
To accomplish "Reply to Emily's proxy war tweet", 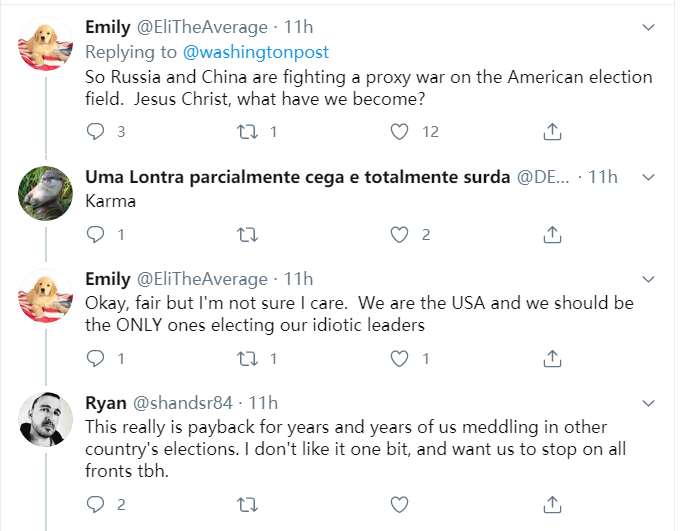I will pyautogui.click(x=96, y=131).
